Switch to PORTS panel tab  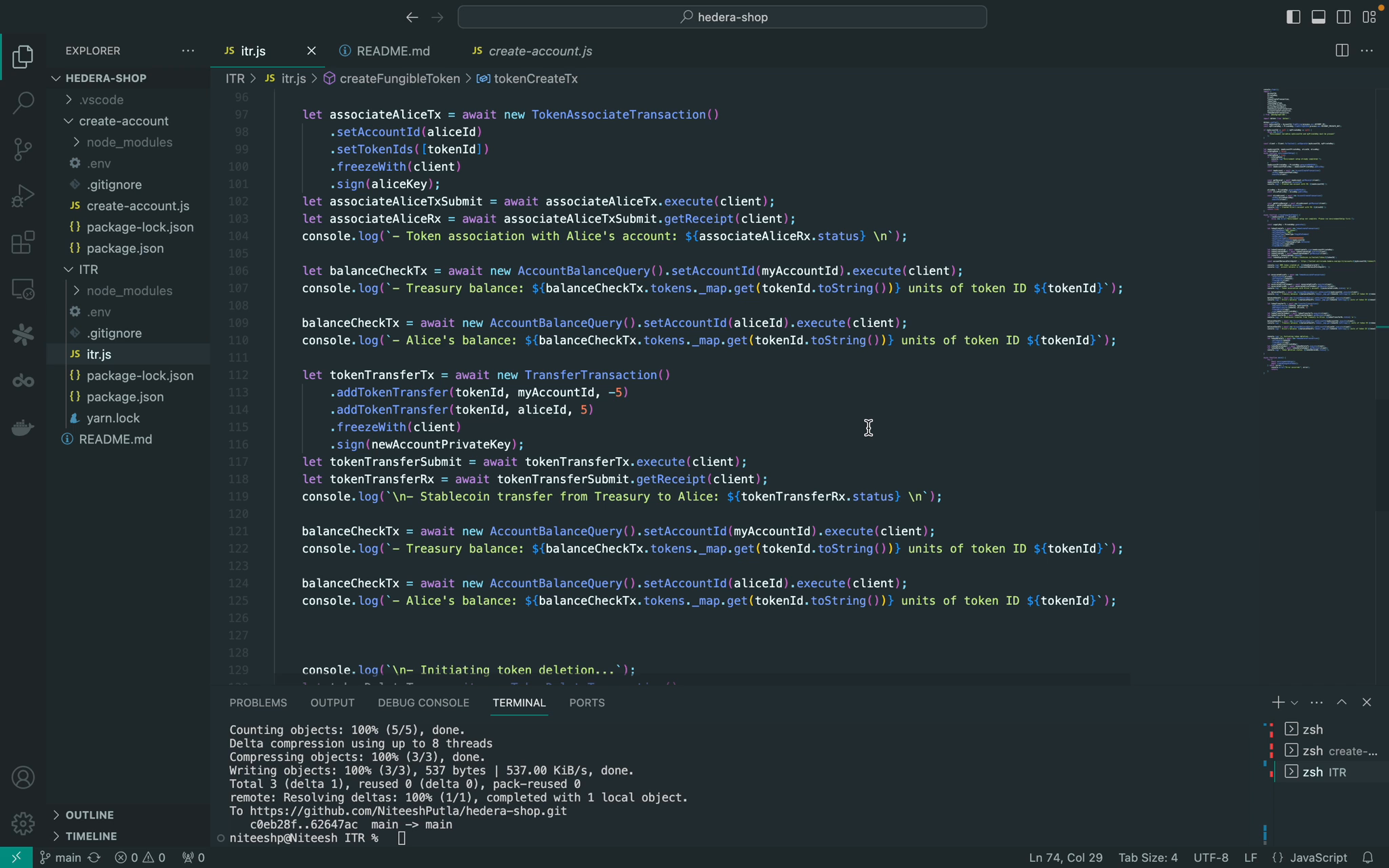tap(587, 703)
